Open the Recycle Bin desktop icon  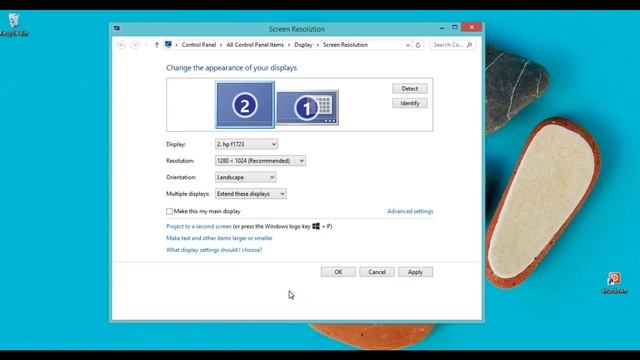(x=14, y=24)
